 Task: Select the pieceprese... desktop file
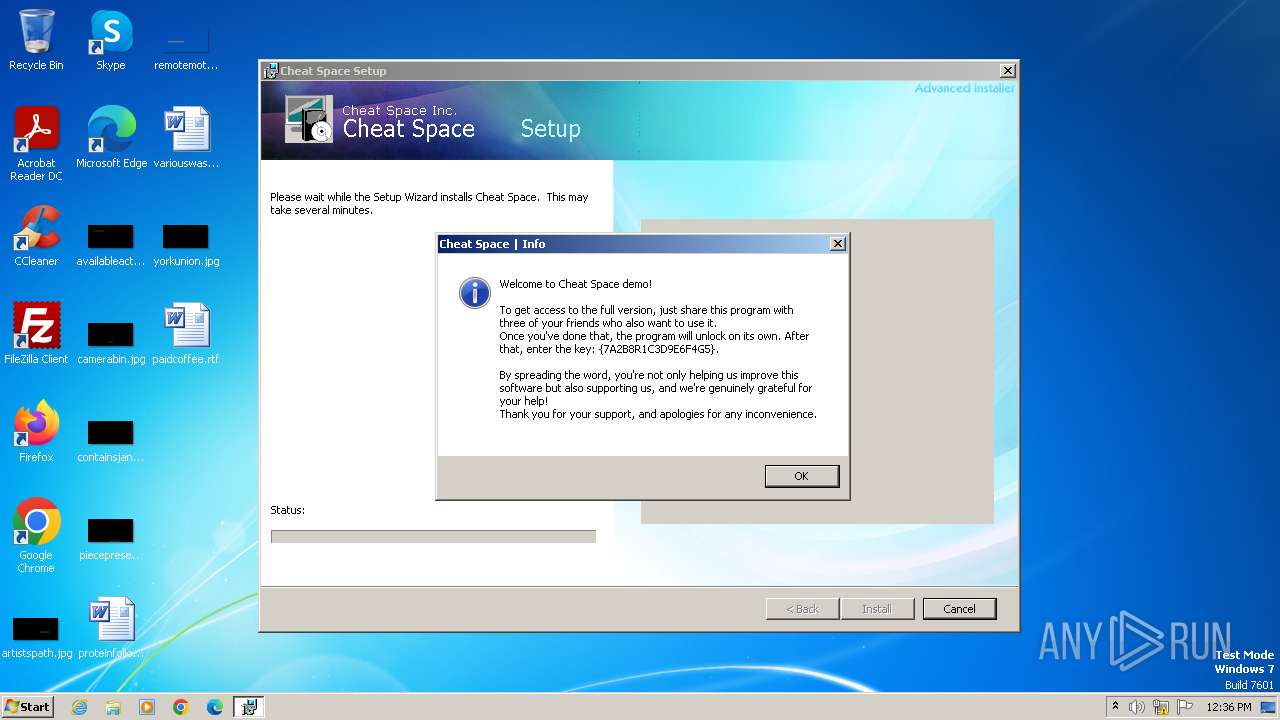coord(111,539)
